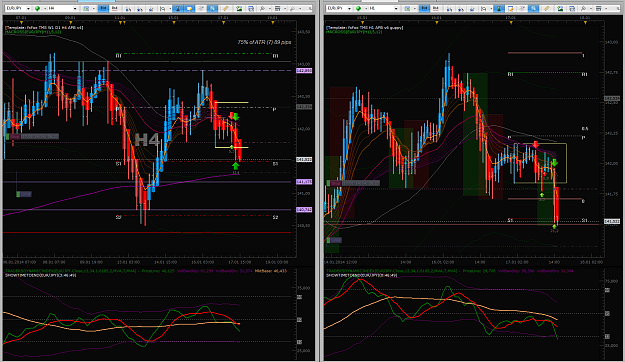Toggle the Ask button on the left chart
This screenshot has width=625, height=362.
point(114,8)
